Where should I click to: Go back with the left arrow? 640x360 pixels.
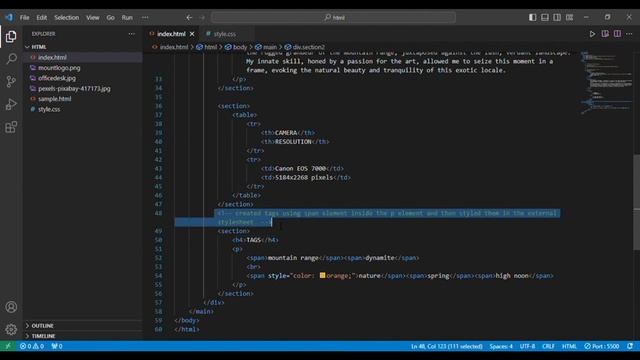[189, 18]
